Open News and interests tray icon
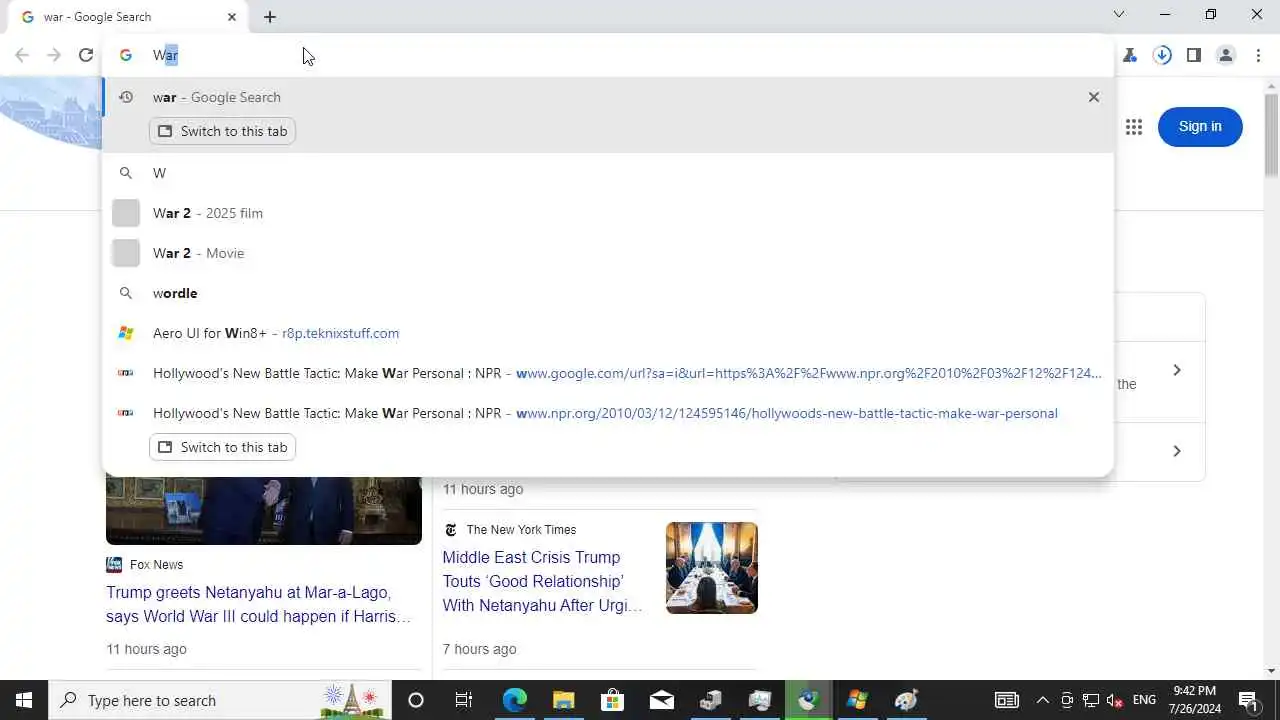1280x720 pixels. pos(1007,700)
